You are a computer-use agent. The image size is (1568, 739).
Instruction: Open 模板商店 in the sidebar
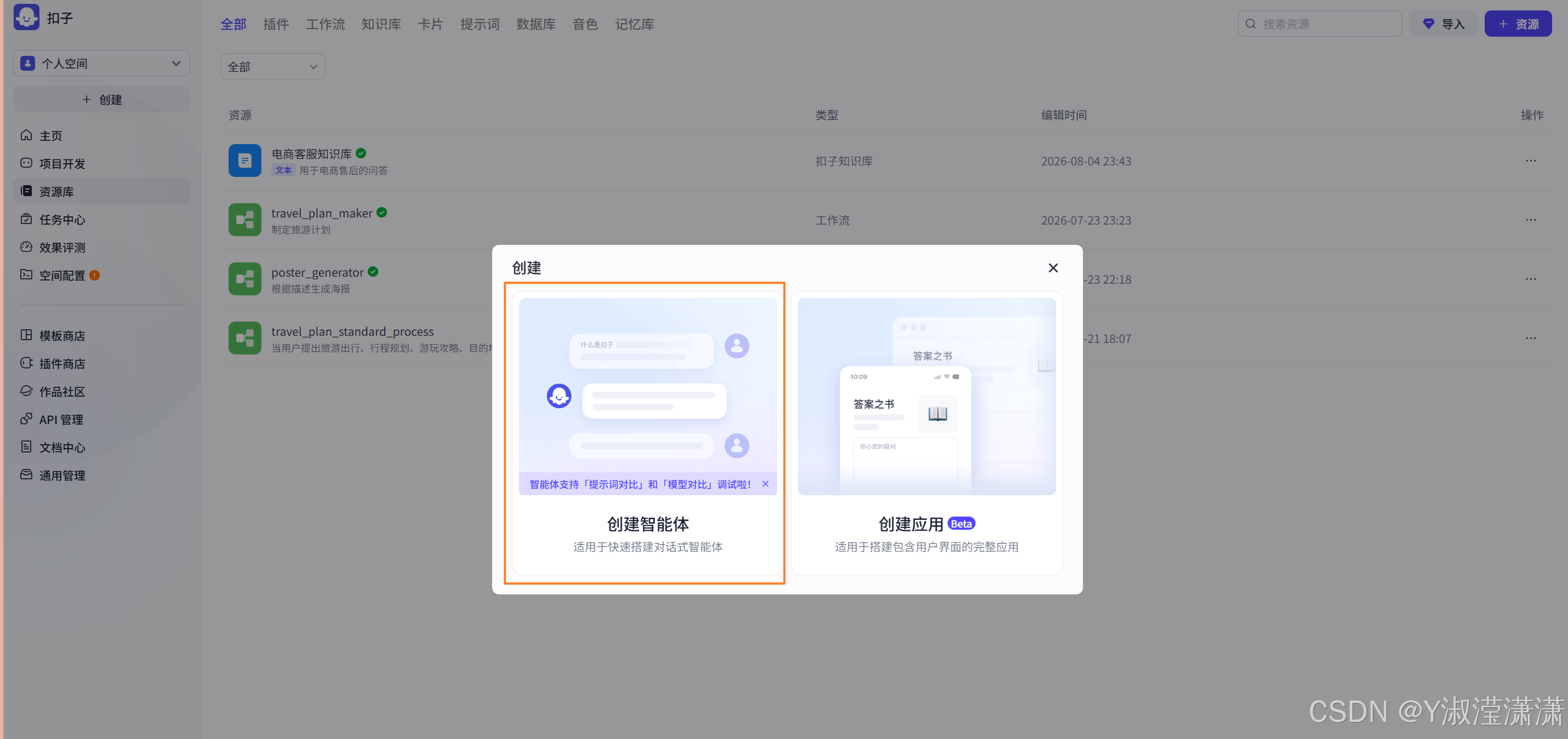coord(101,336)
